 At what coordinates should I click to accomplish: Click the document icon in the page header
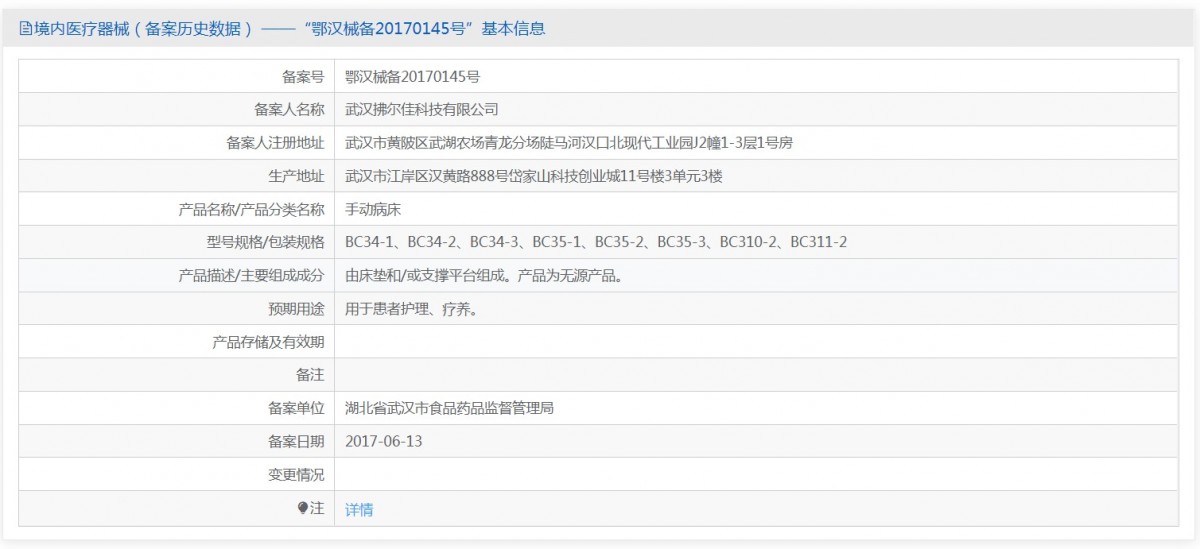[25, 29]
